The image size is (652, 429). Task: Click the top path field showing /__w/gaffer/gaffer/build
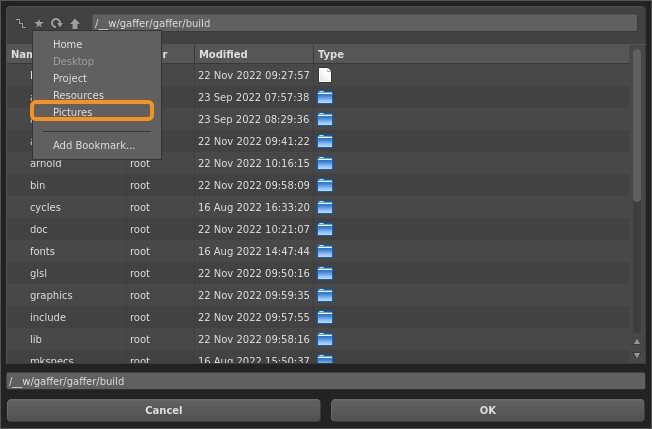click(364, 23)
